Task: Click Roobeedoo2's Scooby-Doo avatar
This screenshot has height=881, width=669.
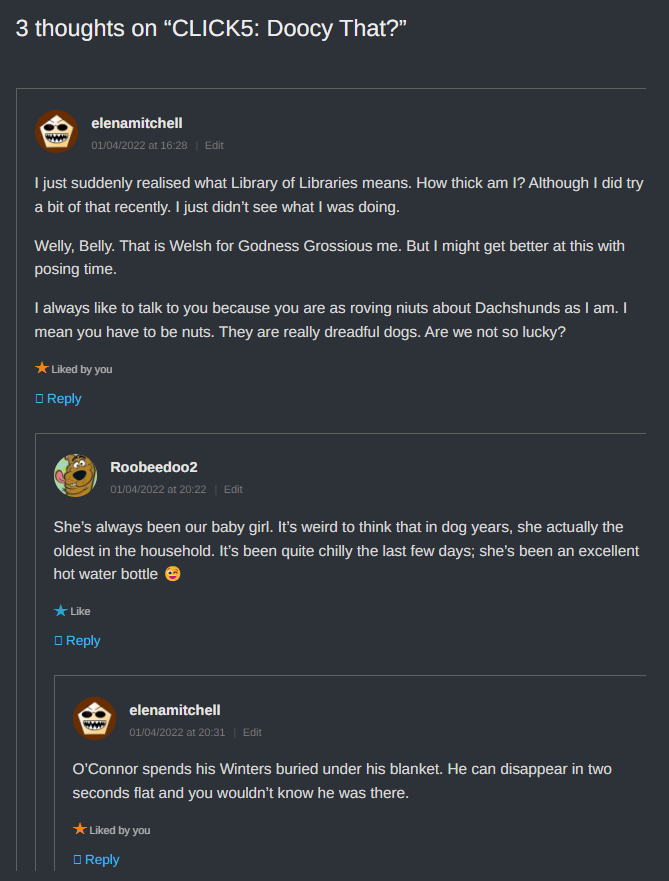Action: 75,475
